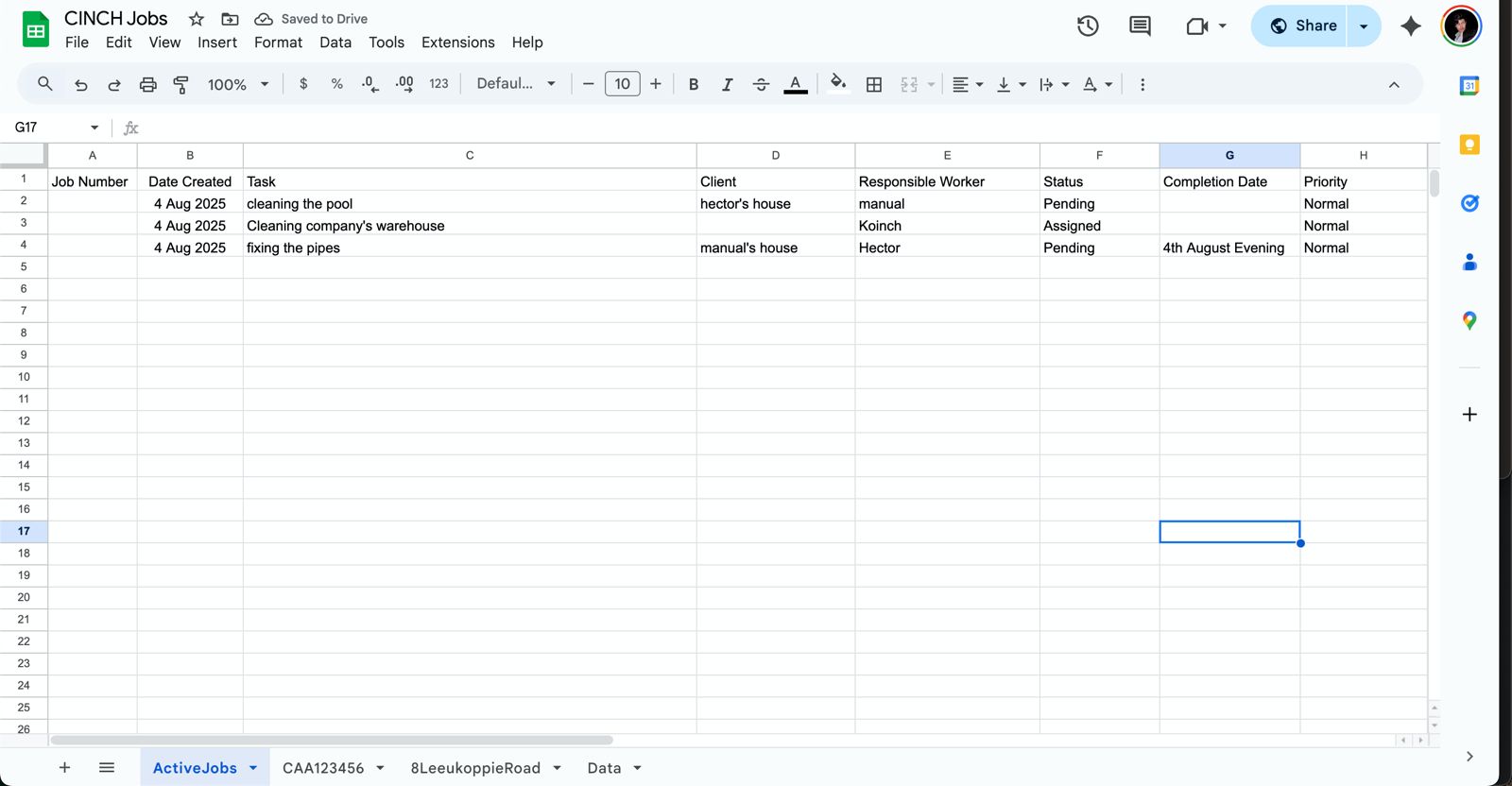Print the spreadsheet
Image resolution: width=1512 pixels, height=786 pixels.
(x=147, y=84)
